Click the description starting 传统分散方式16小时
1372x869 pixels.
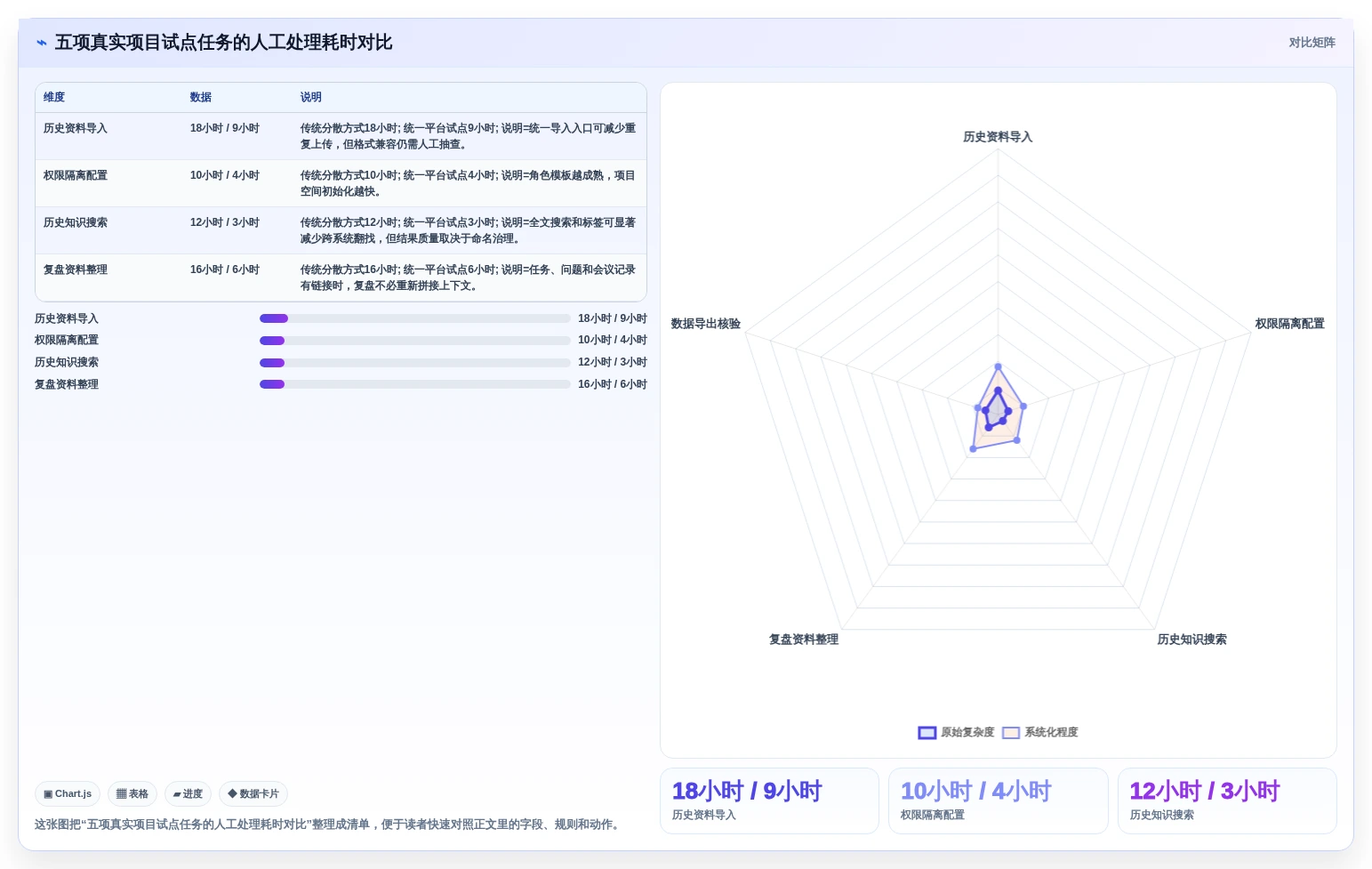click(x=469, y=278)
